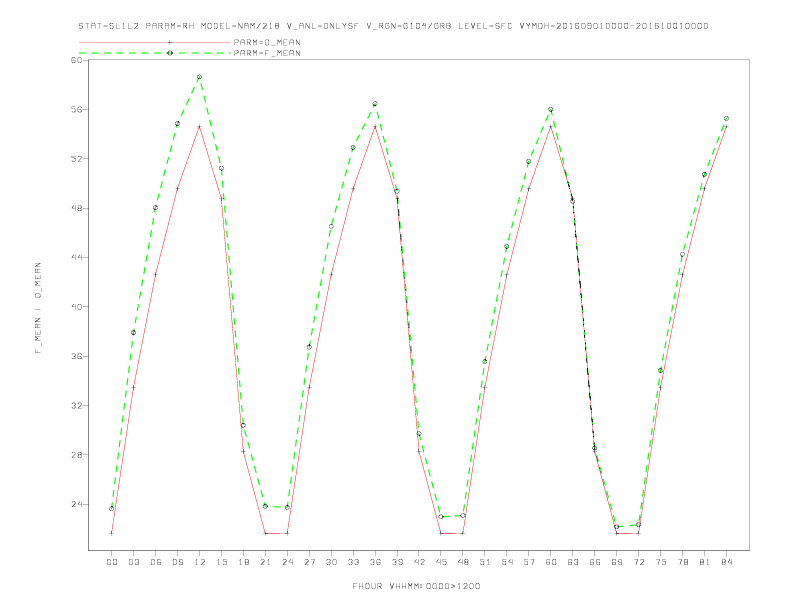Click x-axis tick label 06

[x=156, y=562]
